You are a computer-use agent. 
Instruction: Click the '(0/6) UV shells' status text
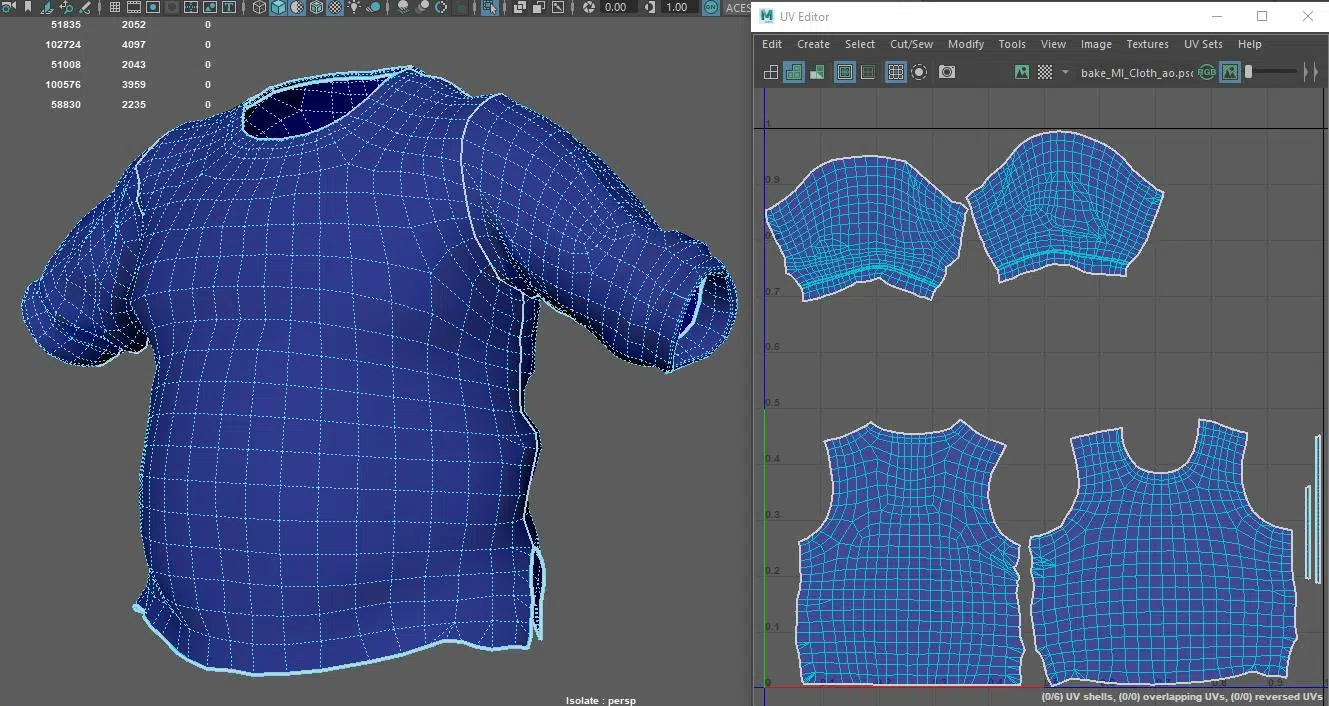[x=1093, y=697]
